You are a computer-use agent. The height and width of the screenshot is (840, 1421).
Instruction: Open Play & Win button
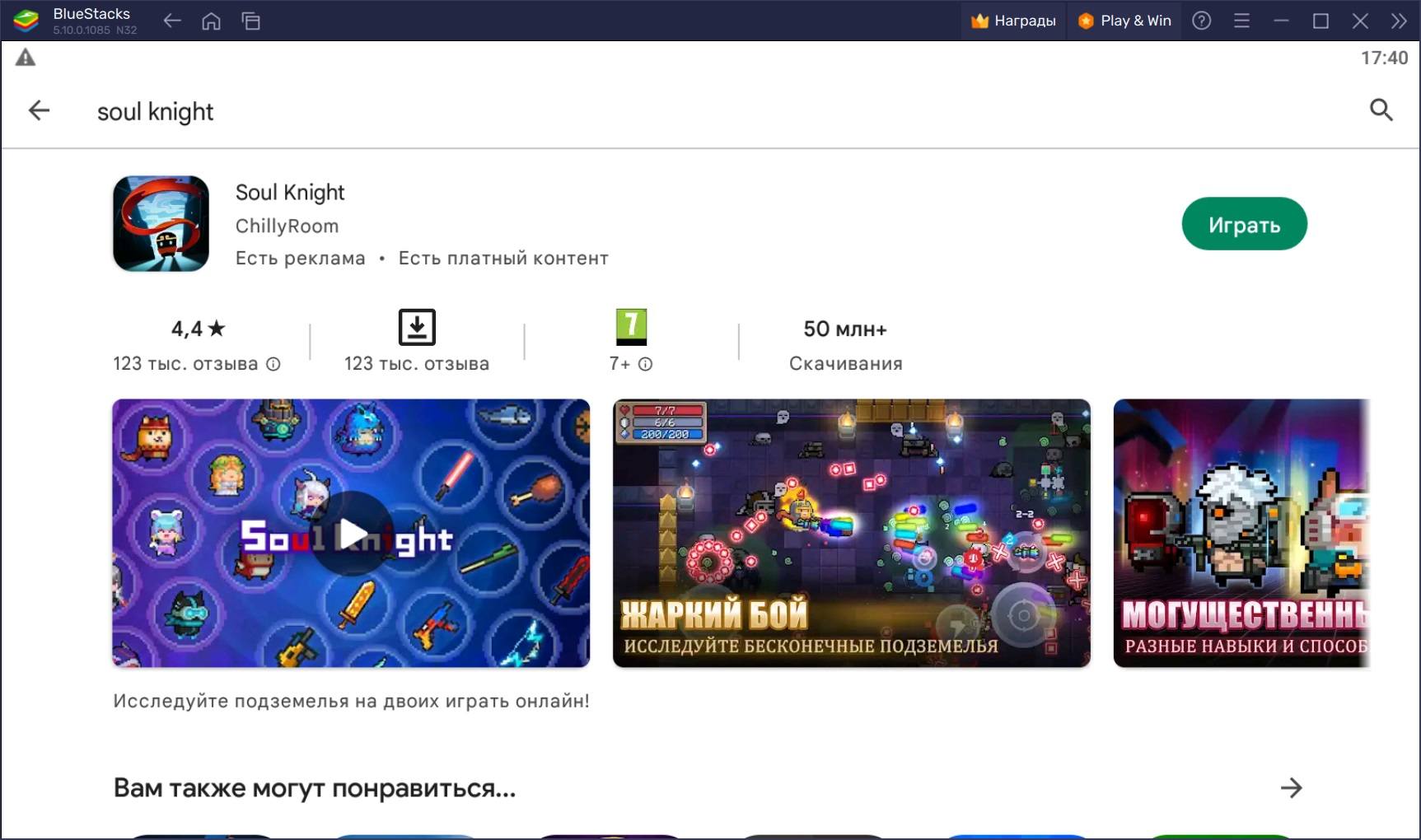[x=1124, y=21]
